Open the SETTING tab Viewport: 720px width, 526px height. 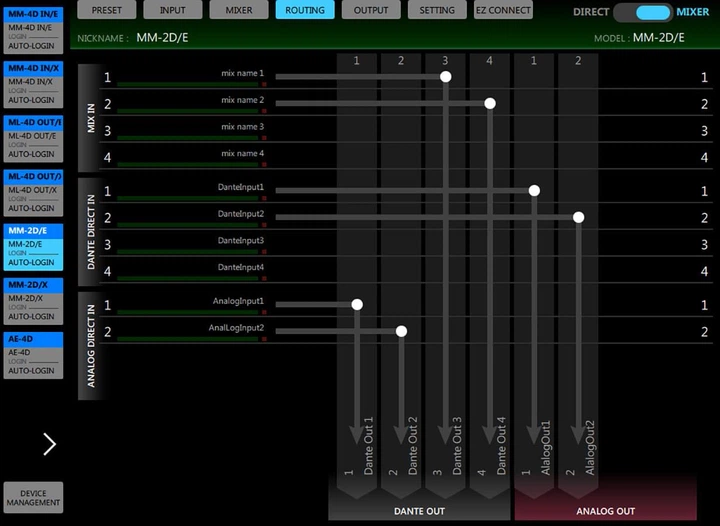(x=437, y=10)
